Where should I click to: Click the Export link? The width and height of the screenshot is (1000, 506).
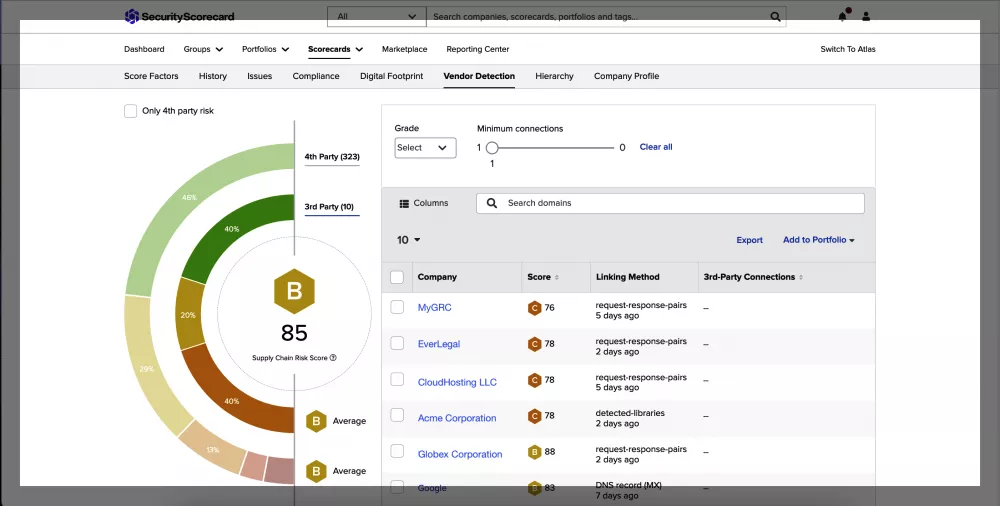click(x=749, y=241)
